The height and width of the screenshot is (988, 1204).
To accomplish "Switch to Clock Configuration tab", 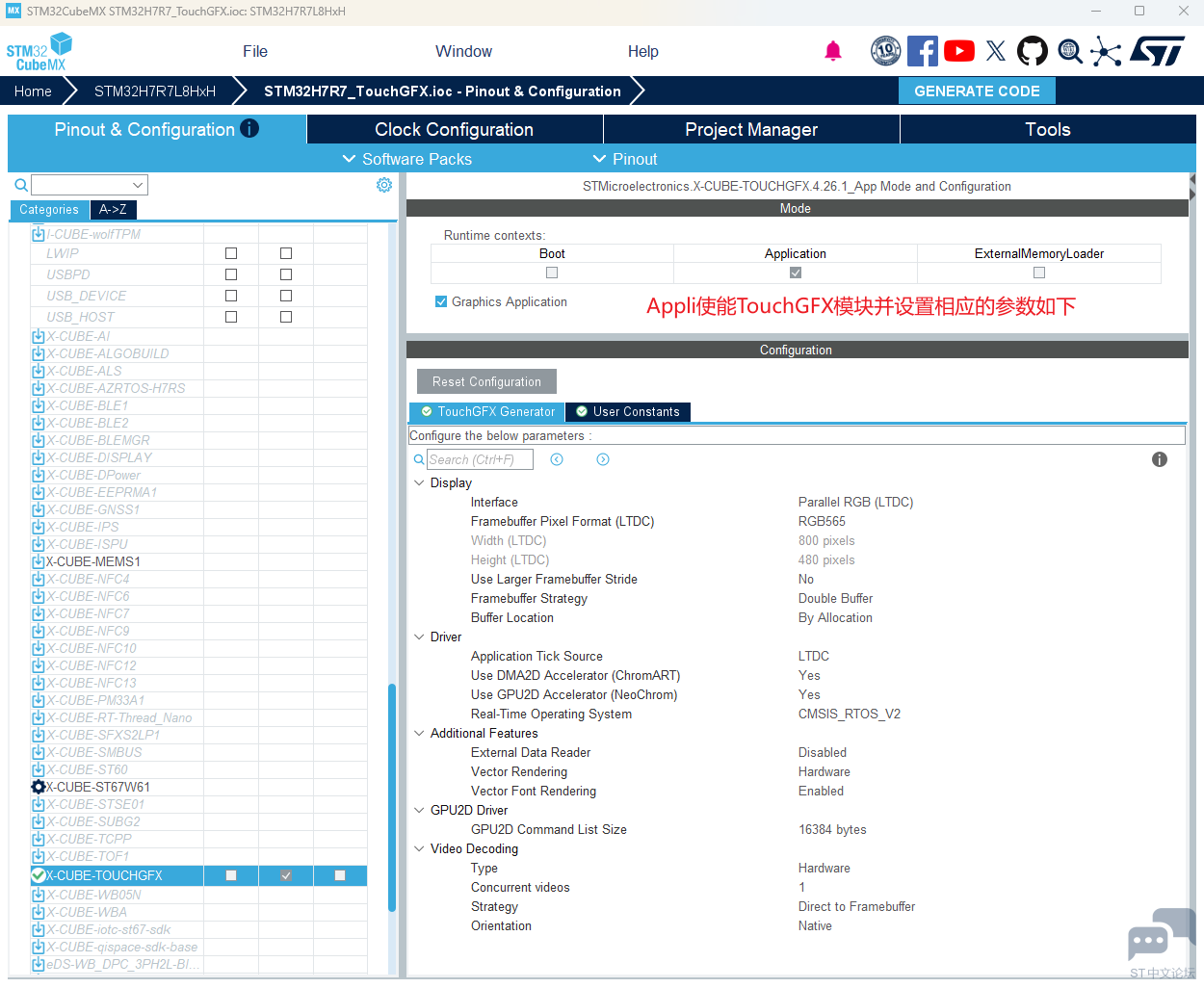I will click(455, 129).
